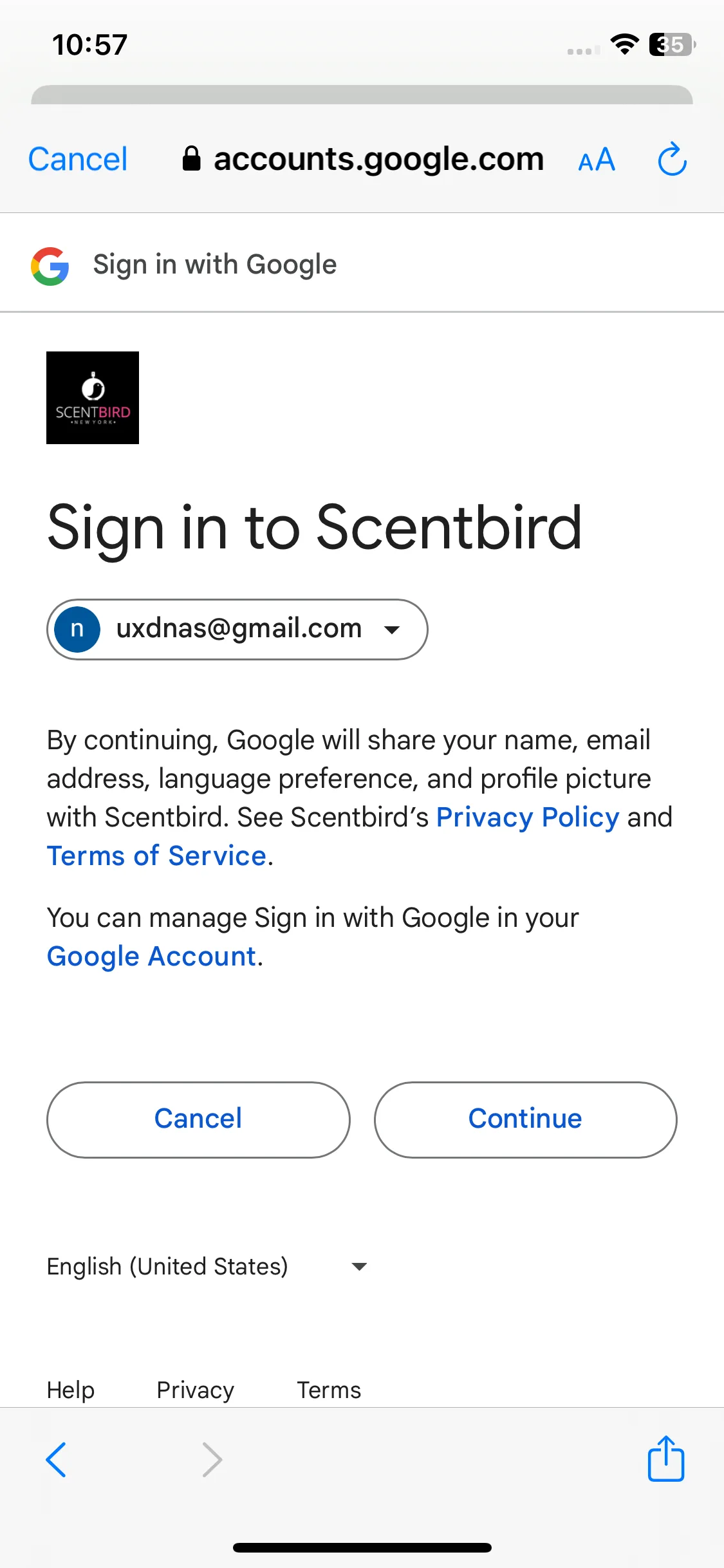Tap the Continue button

(x=525, y=1119)
